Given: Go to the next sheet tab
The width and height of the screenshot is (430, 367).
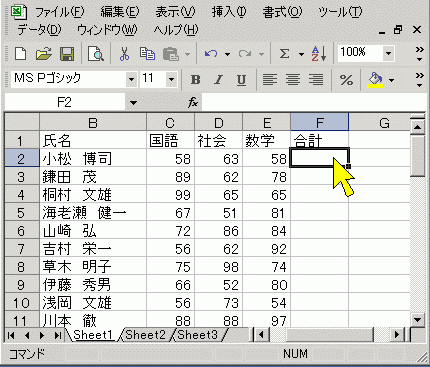Looking at the screenshot, I should coord(42,335).
